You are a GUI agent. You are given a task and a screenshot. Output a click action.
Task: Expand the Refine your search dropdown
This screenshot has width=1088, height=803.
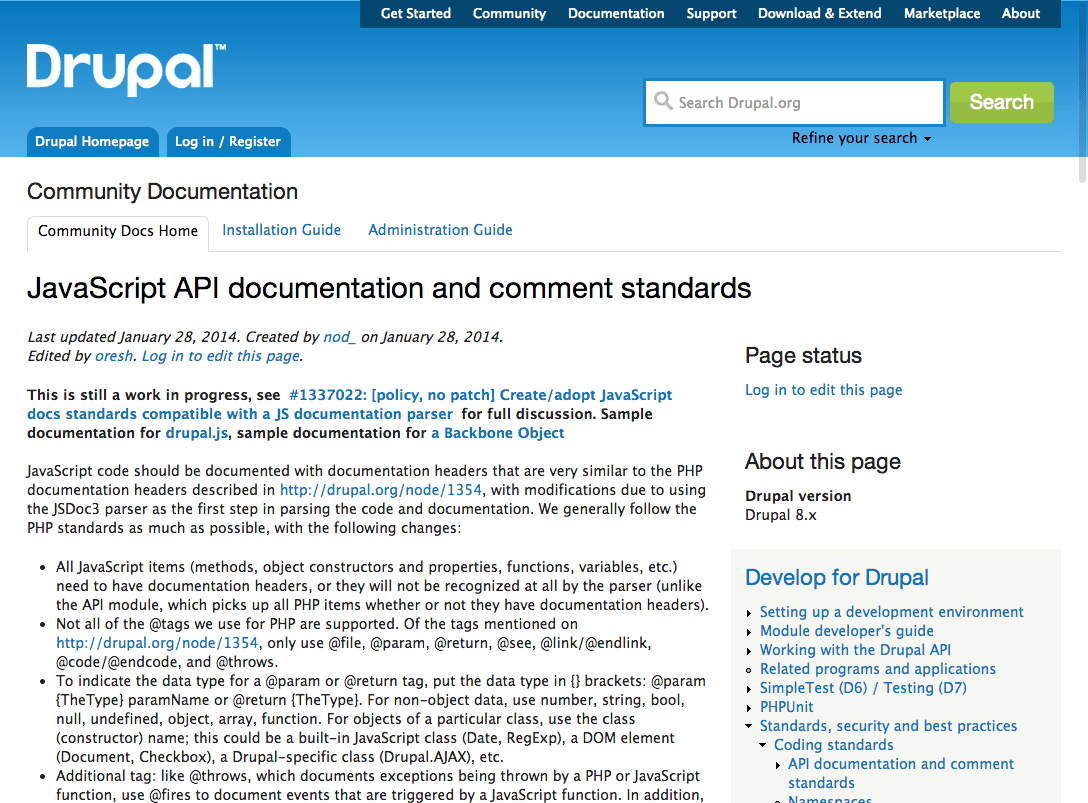tap(861, 138)
